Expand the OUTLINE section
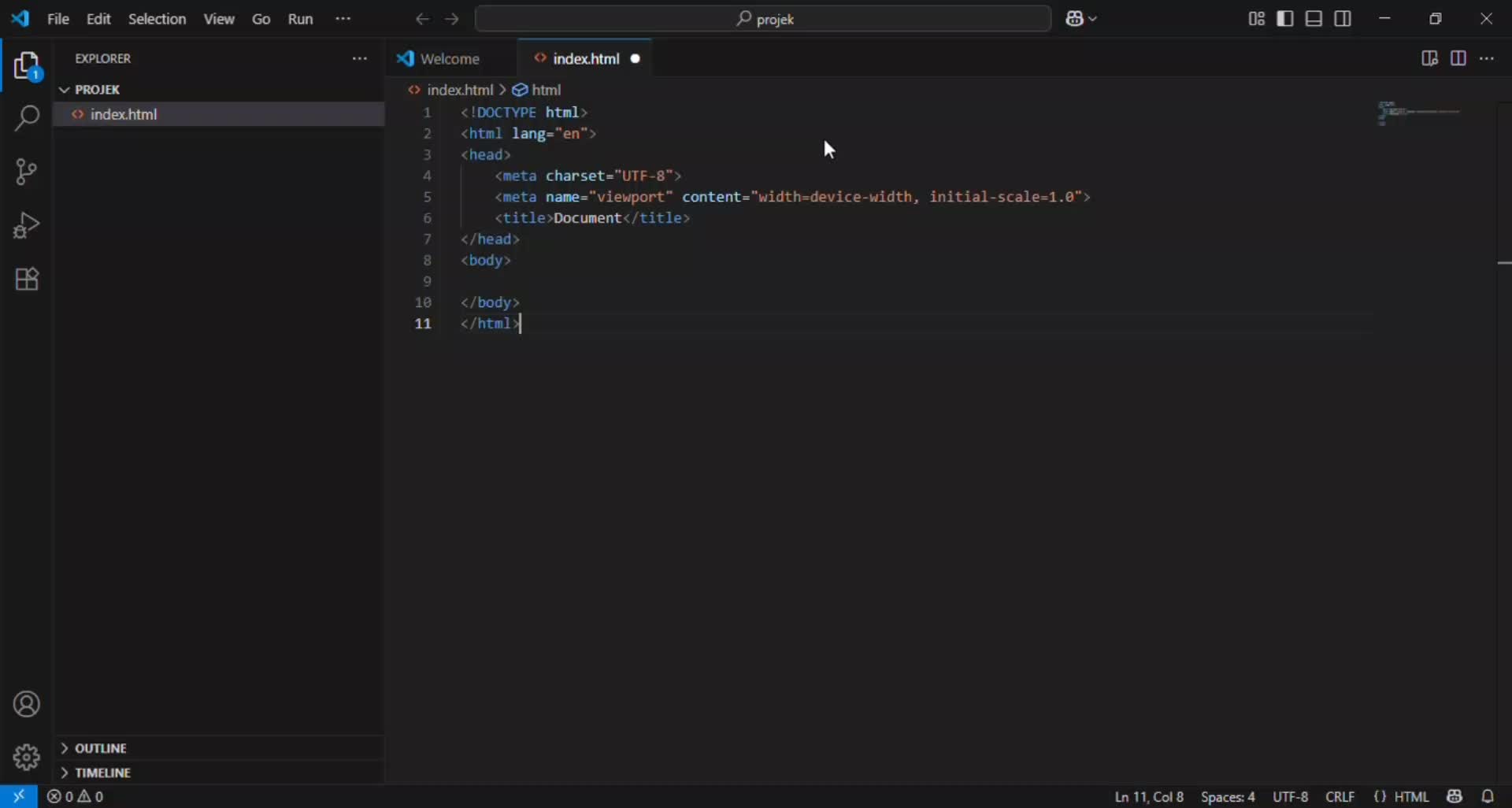 (x=219, y=749)
